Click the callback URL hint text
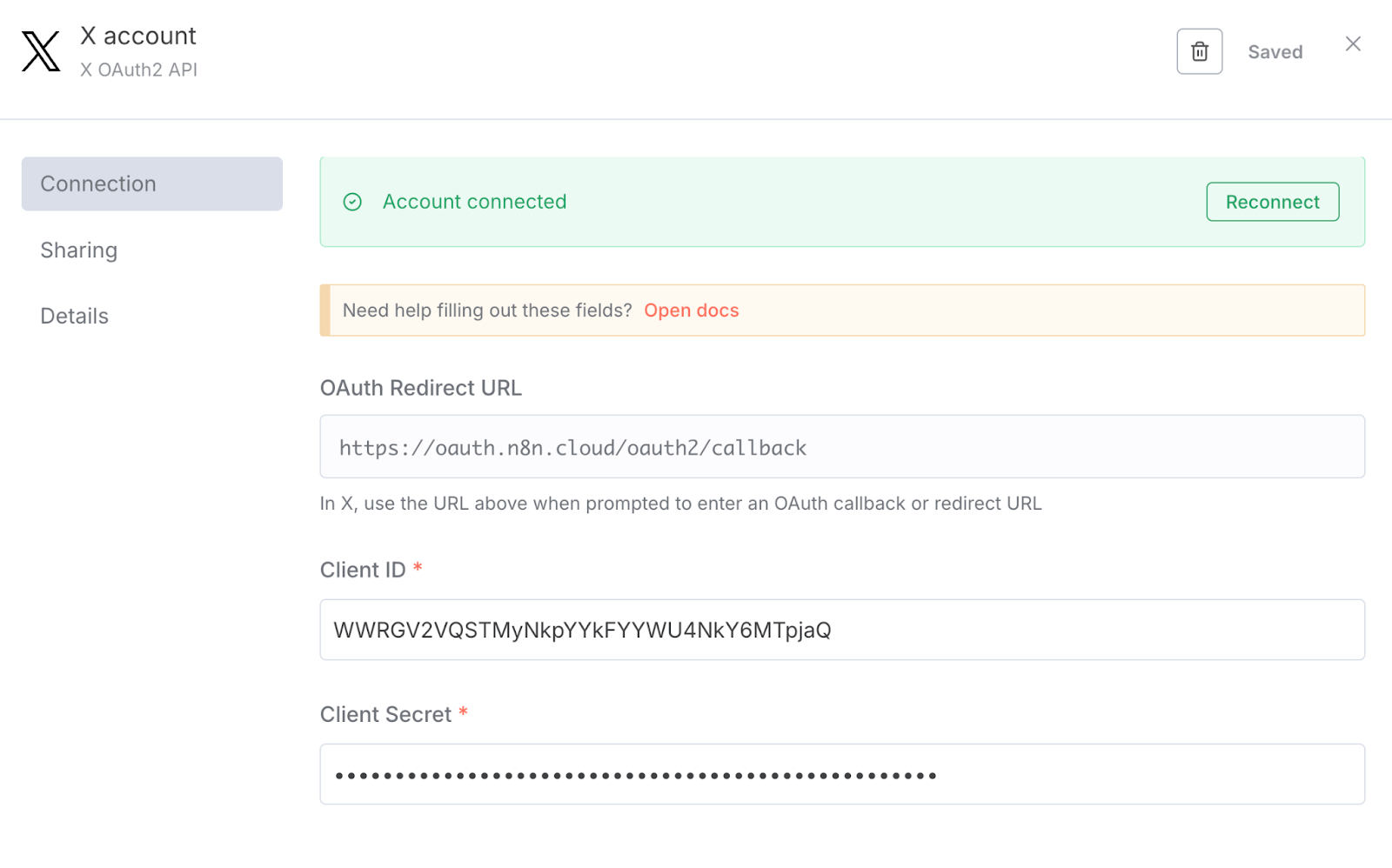The height and width of the screenshot is (868, 1392). 680,504
